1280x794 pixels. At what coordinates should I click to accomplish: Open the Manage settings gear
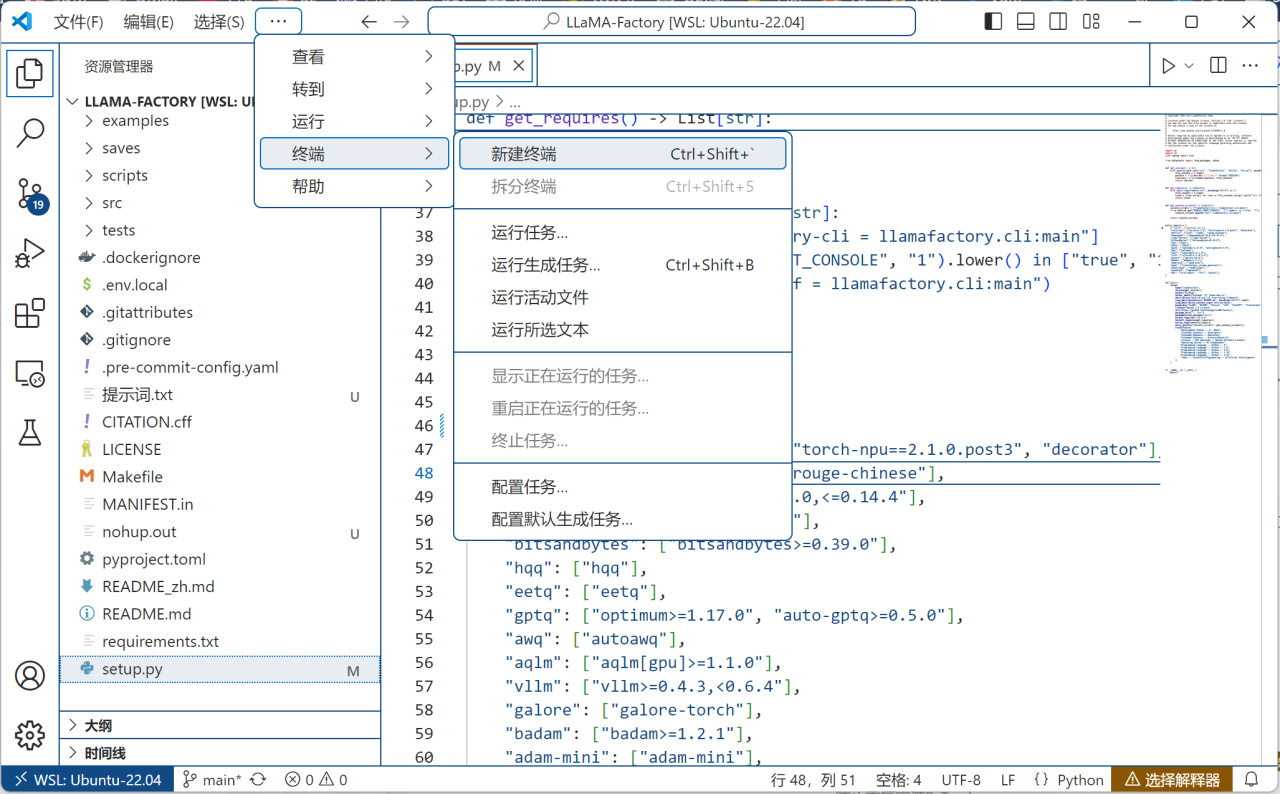point(30,736)
